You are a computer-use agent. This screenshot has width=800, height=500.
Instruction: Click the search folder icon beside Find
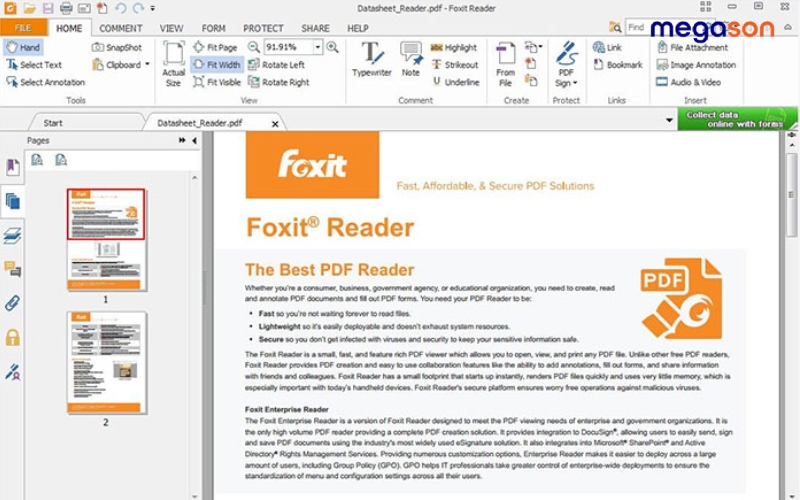point(615,27)
